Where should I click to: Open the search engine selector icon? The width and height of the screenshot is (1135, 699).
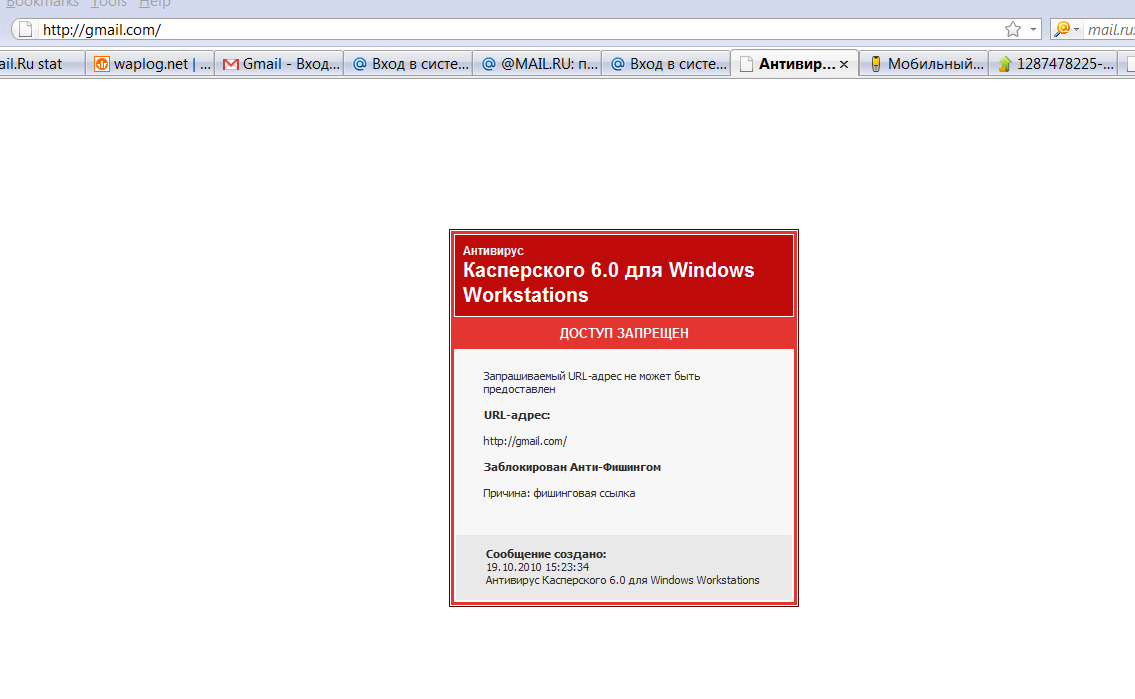(x=1066, y=29)
